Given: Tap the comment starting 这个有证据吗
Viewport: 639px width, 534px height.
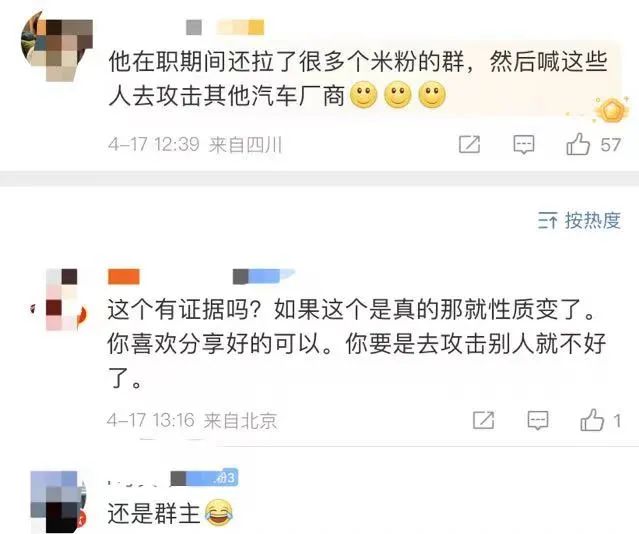Looking at the screenshot, I should tap(357, 344).
